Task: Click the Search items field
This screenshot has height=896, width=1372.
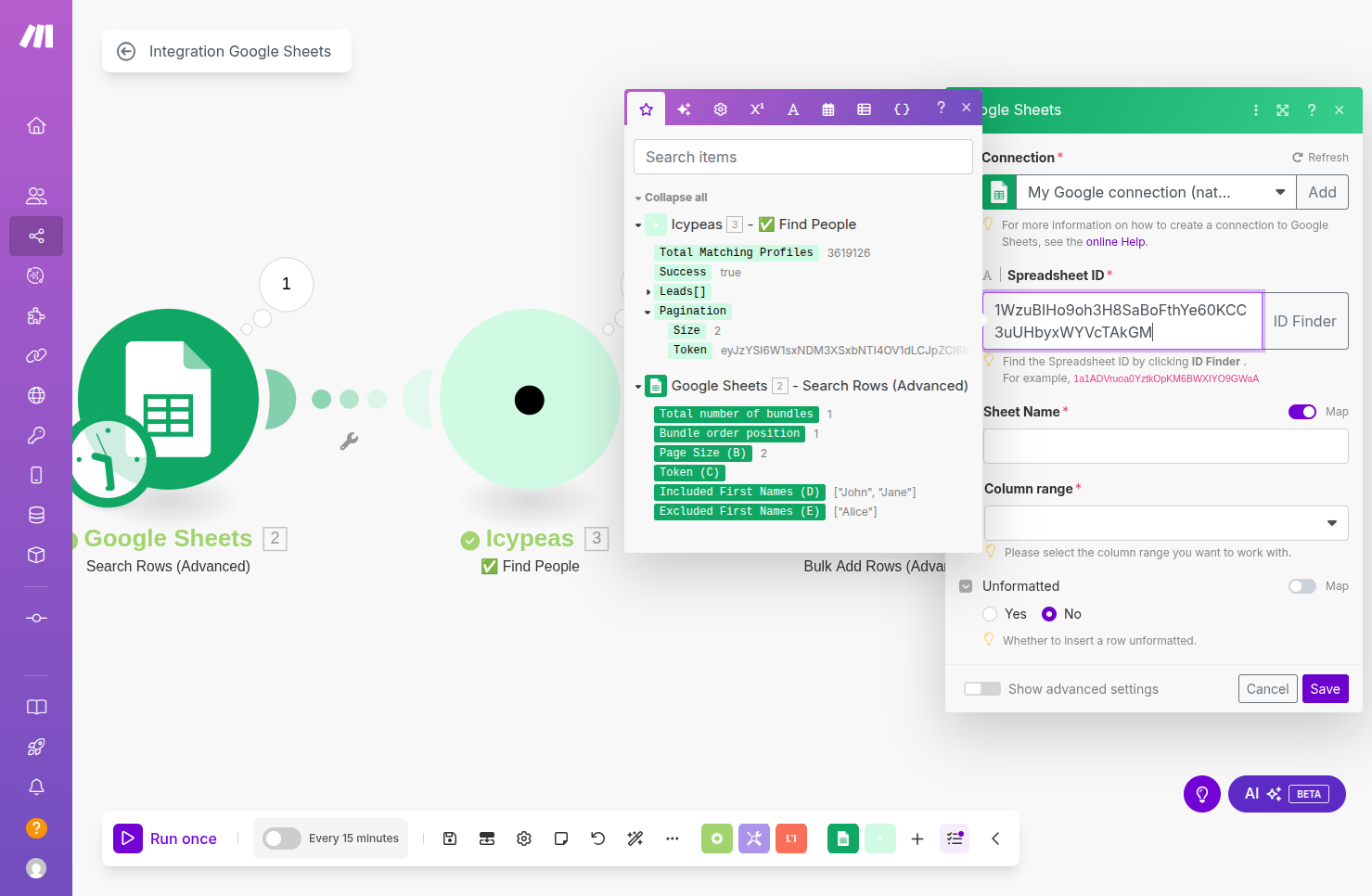Action: pos(803,158)
